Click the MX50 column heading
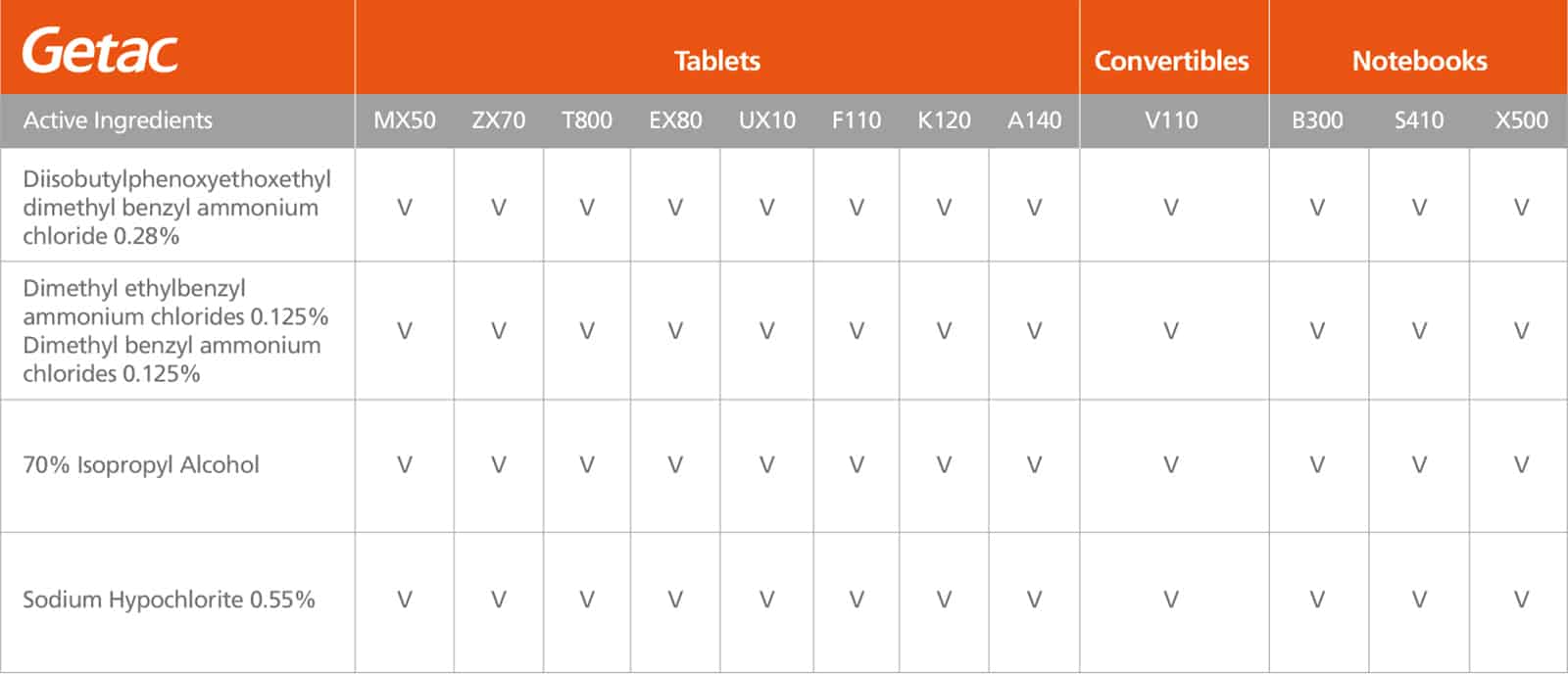1568x674 pixels. pyautogui.click(x=404, y=120)
